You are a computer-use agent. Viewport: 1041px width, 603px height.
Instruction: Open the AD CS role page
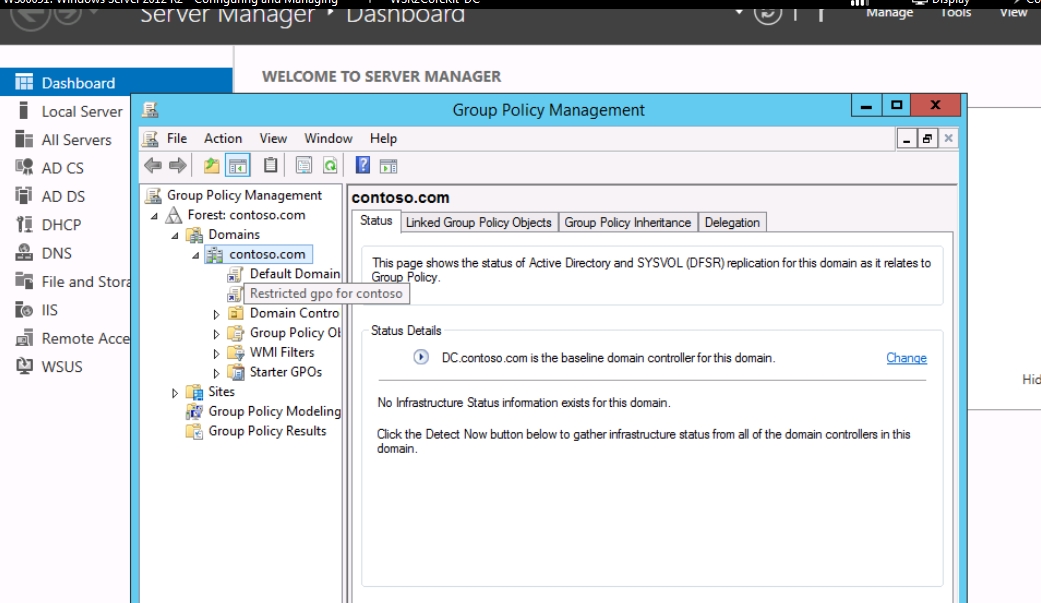(x=62, y=168)
